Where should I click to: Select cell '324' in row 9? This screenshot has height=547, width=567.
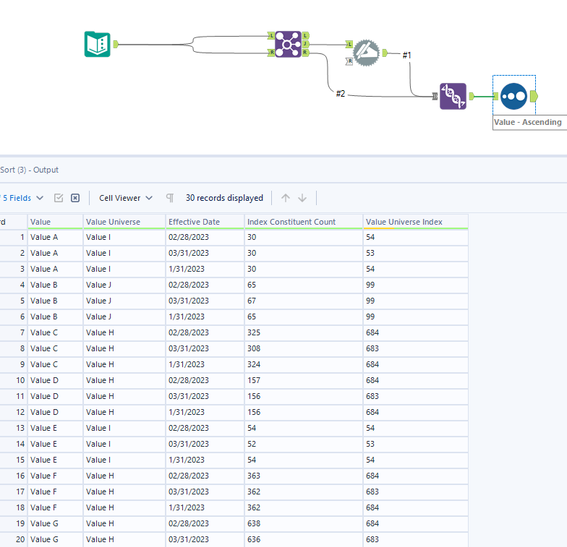304,364
